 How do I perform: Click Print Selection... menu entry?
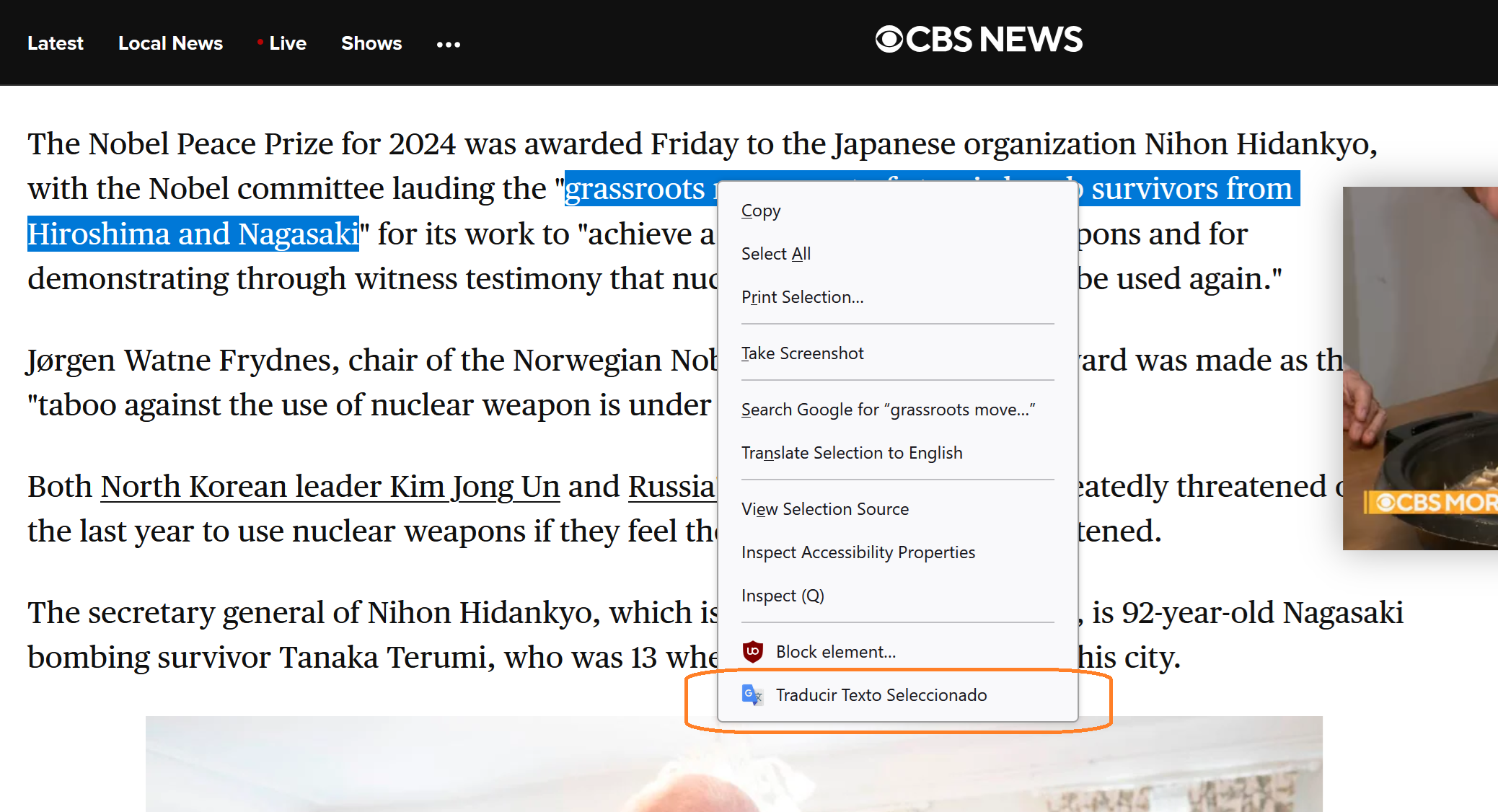click(897, 297)
